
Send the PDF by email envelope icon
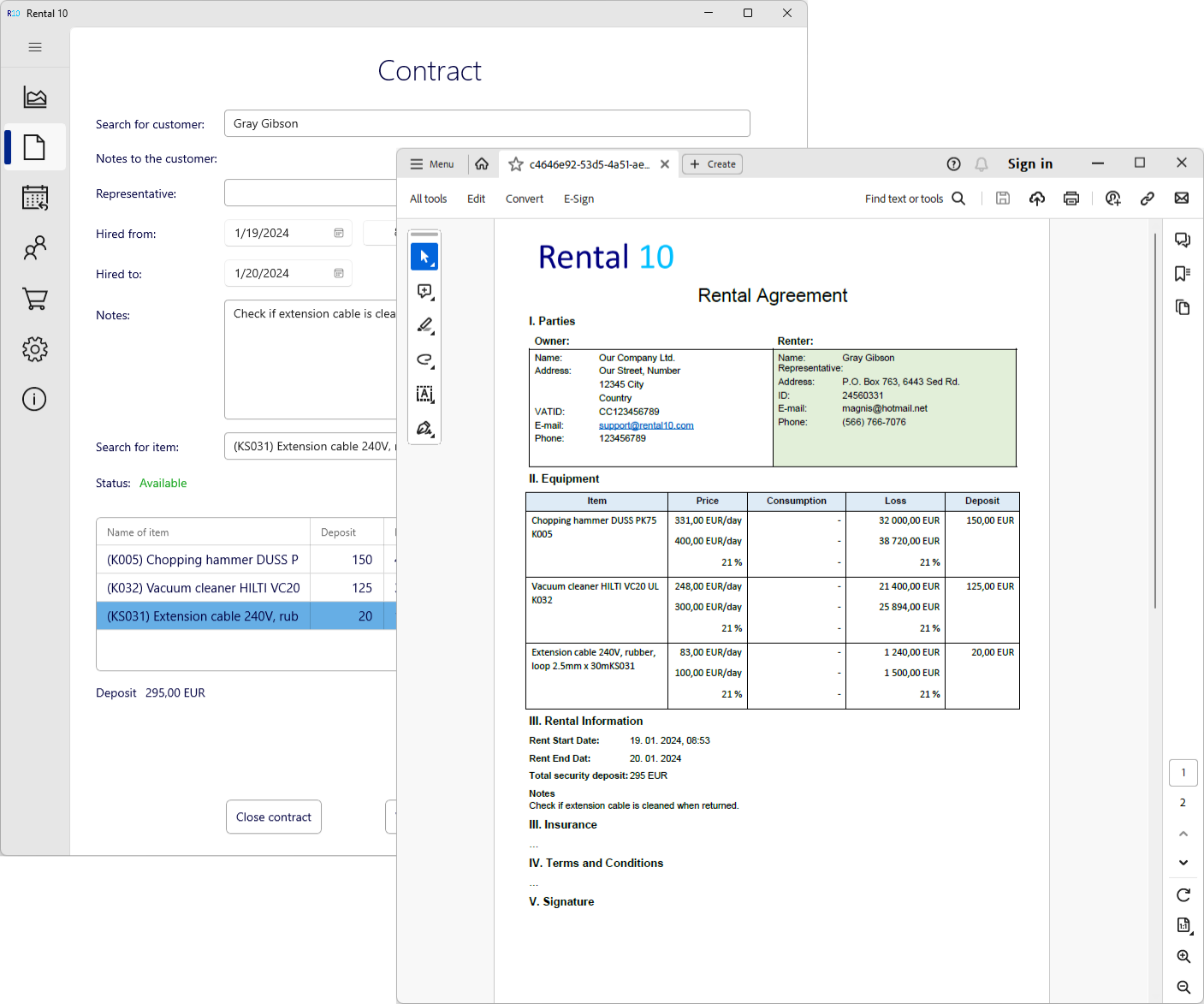point(1182,199)
